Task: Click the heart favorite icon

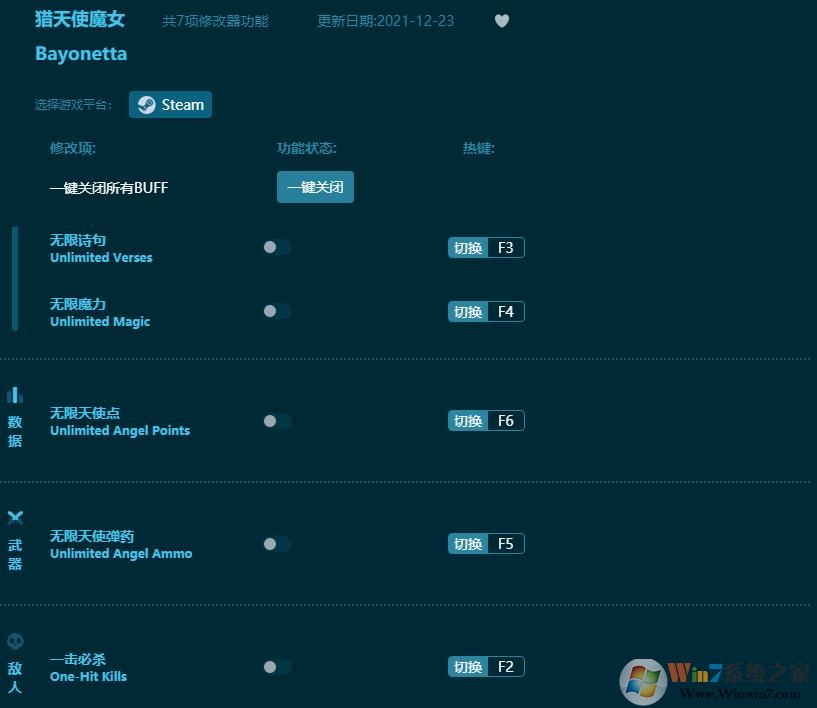Action: pyautogui.click(x=501, y=21)
